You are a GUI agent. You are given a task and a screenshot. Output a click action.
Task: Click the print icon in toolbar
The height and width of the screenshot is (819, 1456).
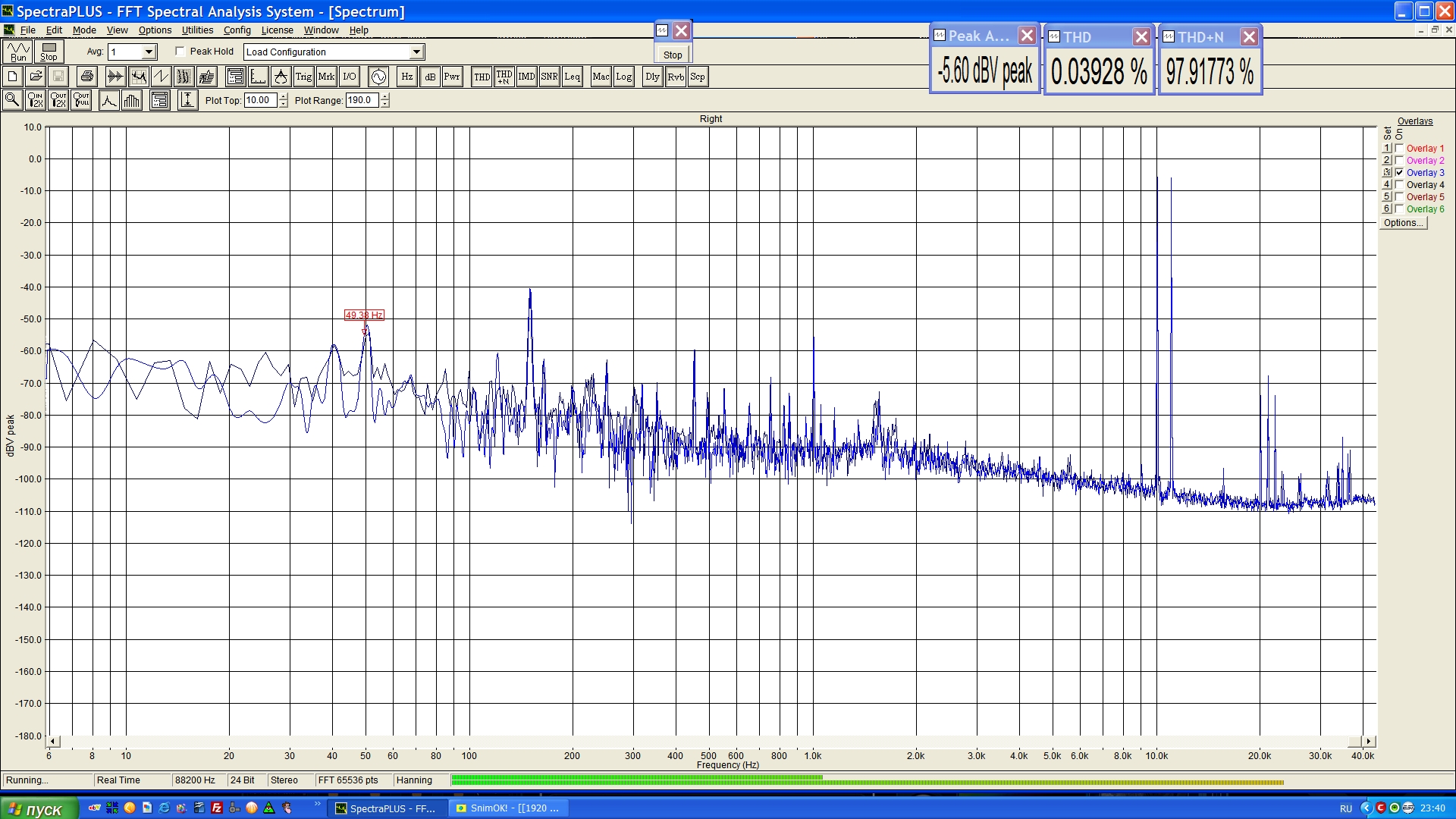pyautogui.click(x=87, y=77)
